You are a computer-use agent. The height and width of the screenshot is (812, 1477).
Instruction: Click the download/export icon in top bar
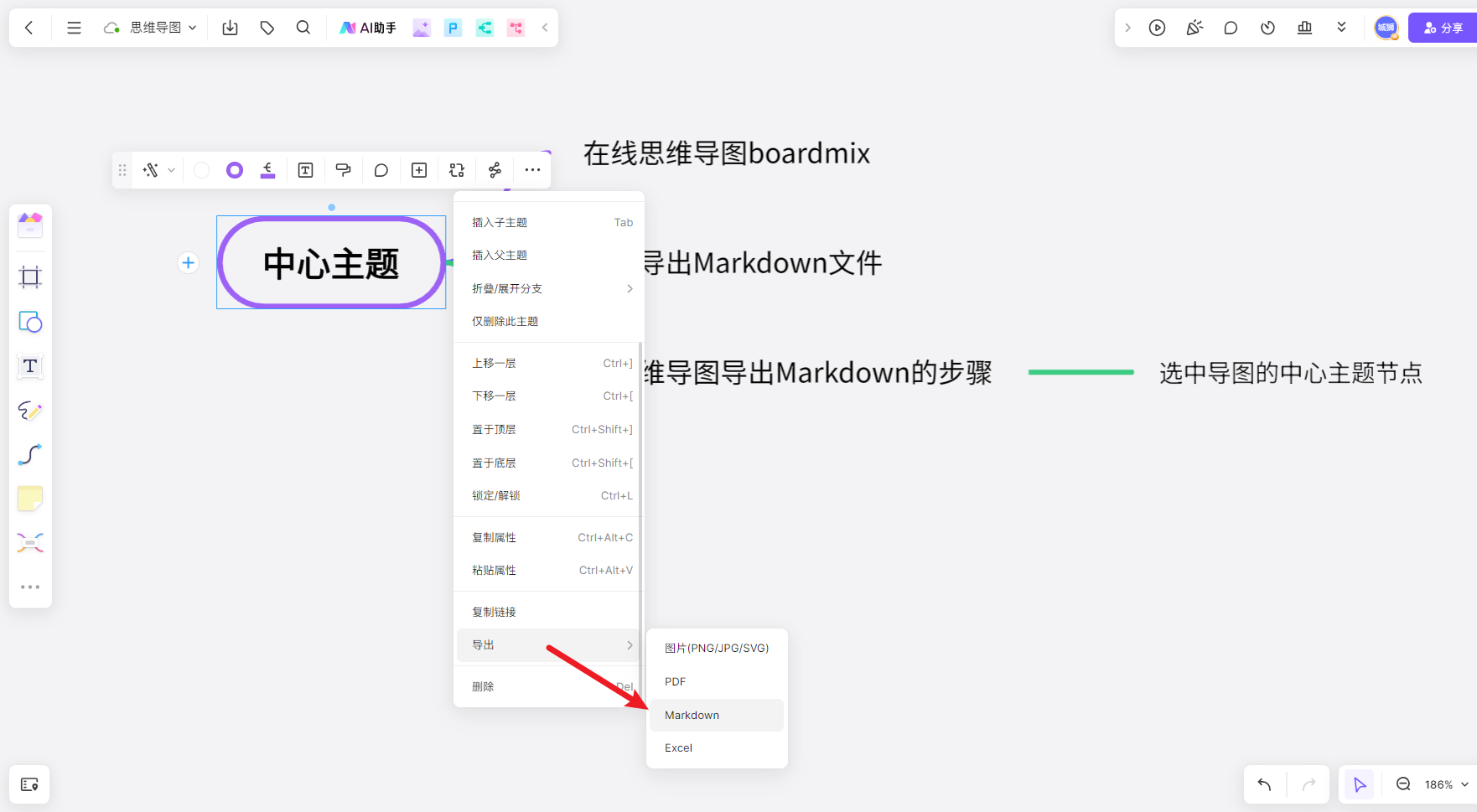[230, 28]
